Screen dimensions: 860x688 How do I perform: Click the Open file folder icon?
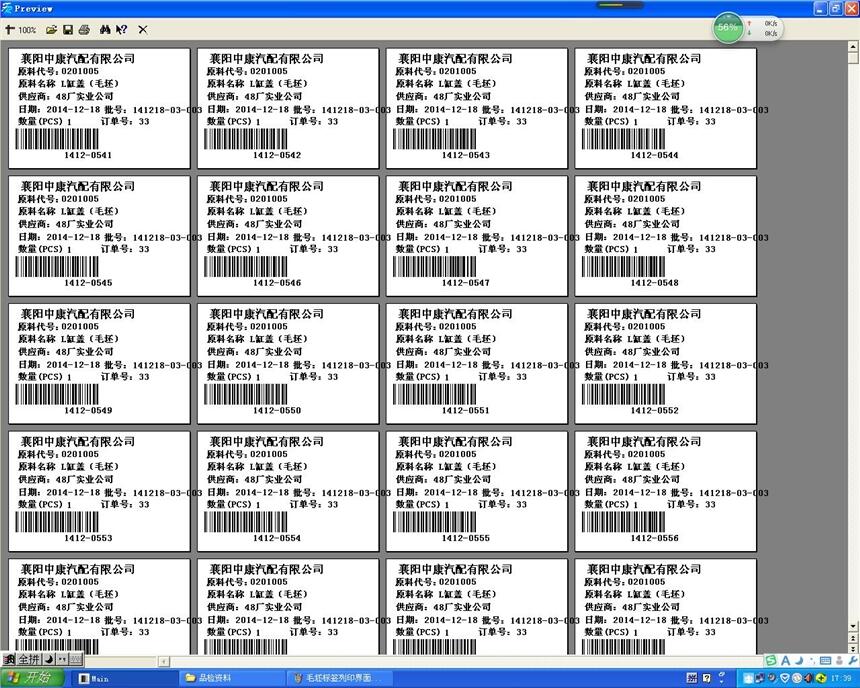coord(52,30)
